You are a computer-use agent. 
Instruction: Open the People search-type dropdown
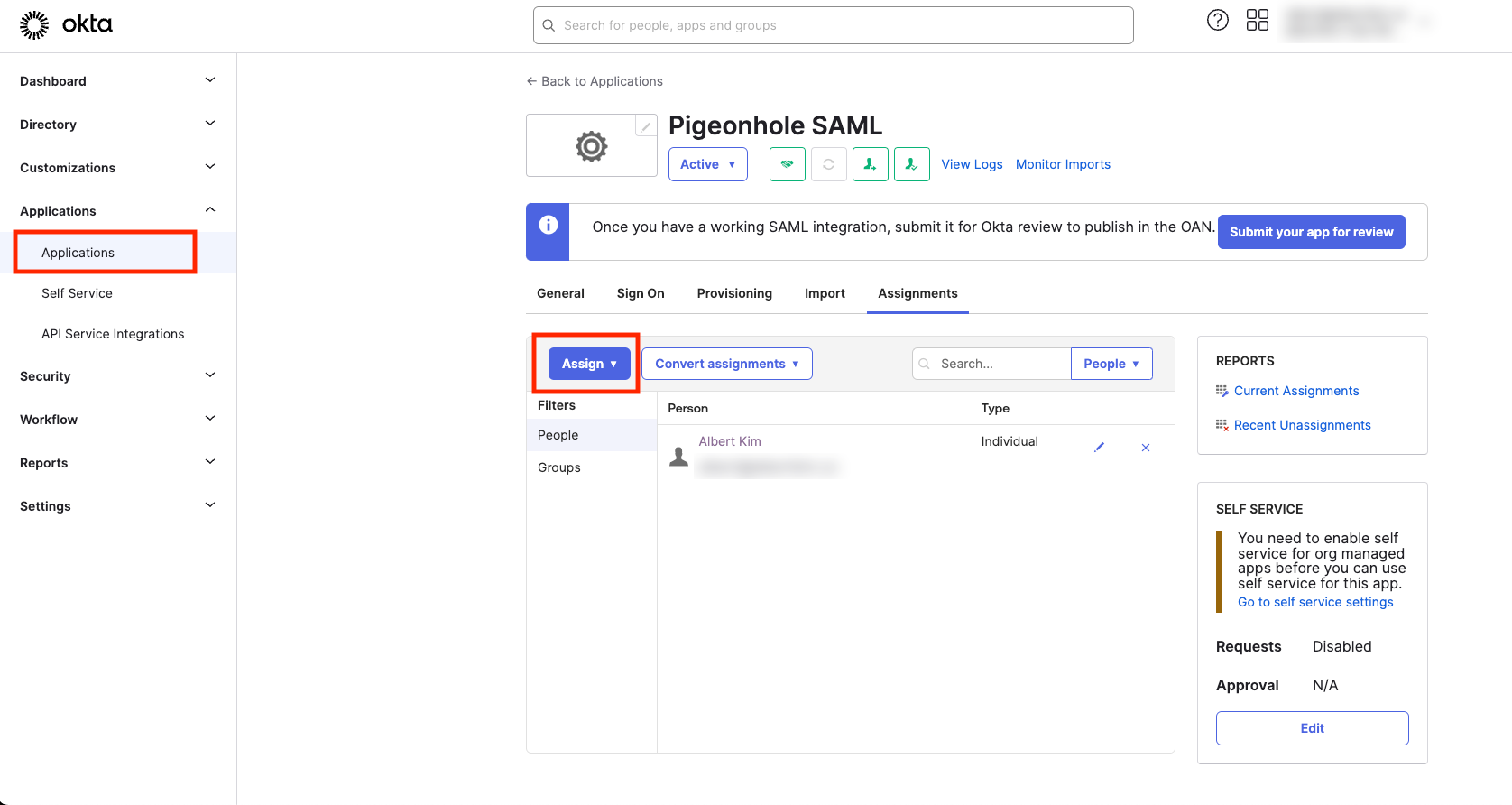[x=1111, y=364]
